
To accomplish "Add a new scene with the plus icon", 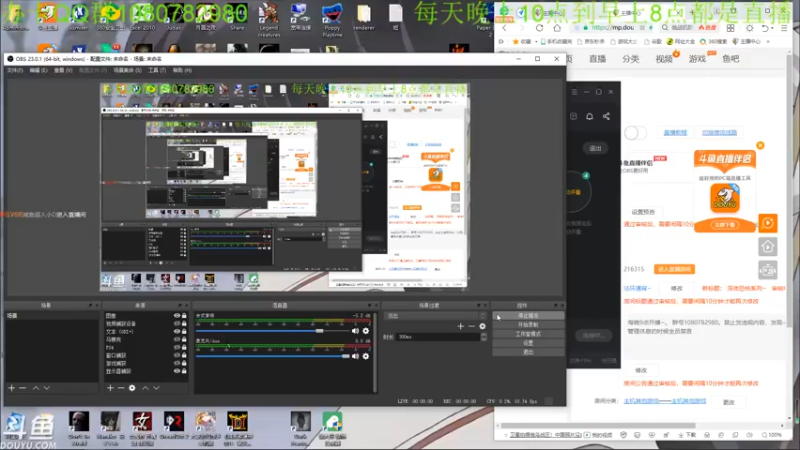I will tap(12, 388).
